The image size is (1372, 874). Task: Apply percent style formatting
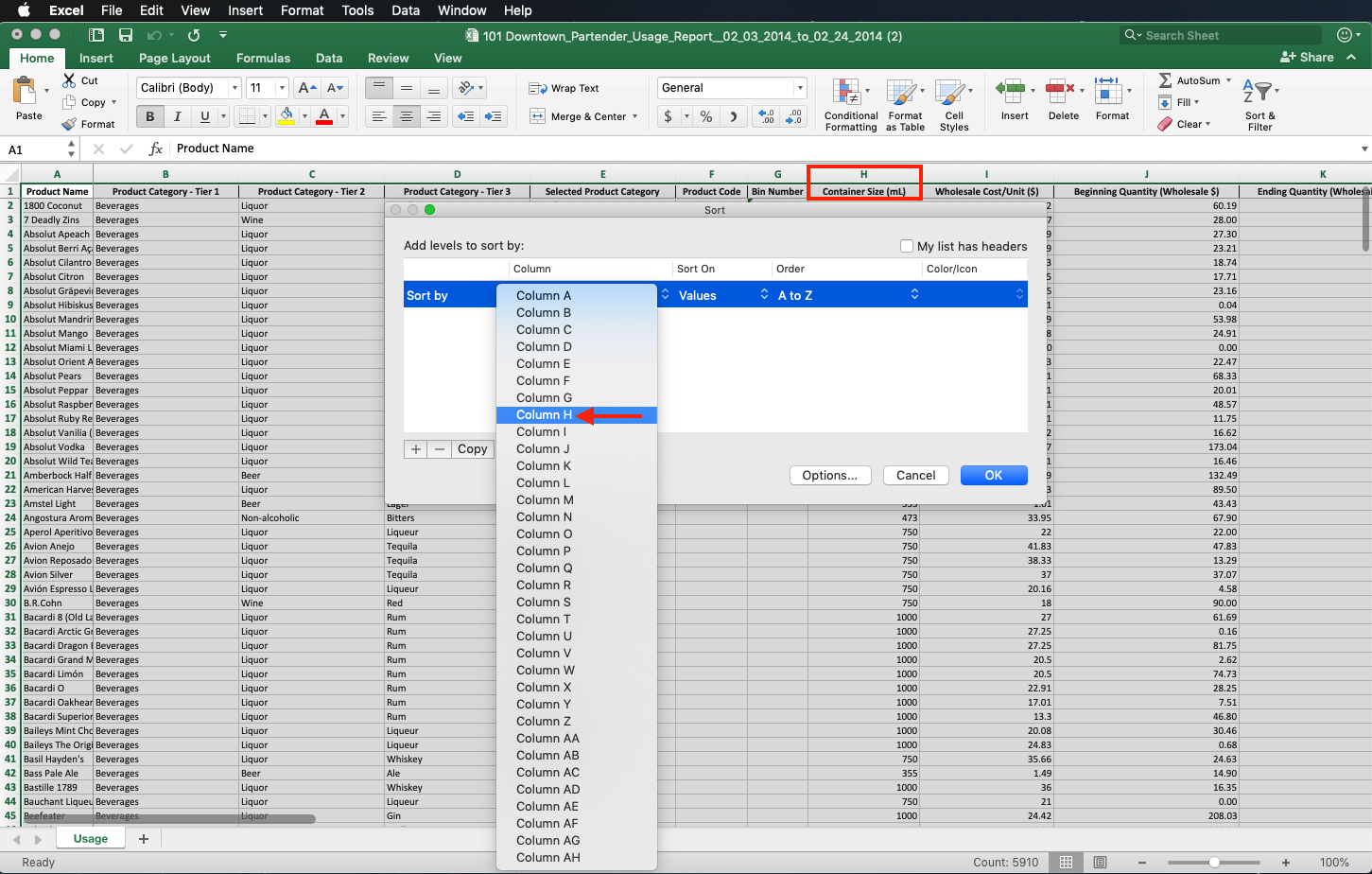[x=705, y=116]
